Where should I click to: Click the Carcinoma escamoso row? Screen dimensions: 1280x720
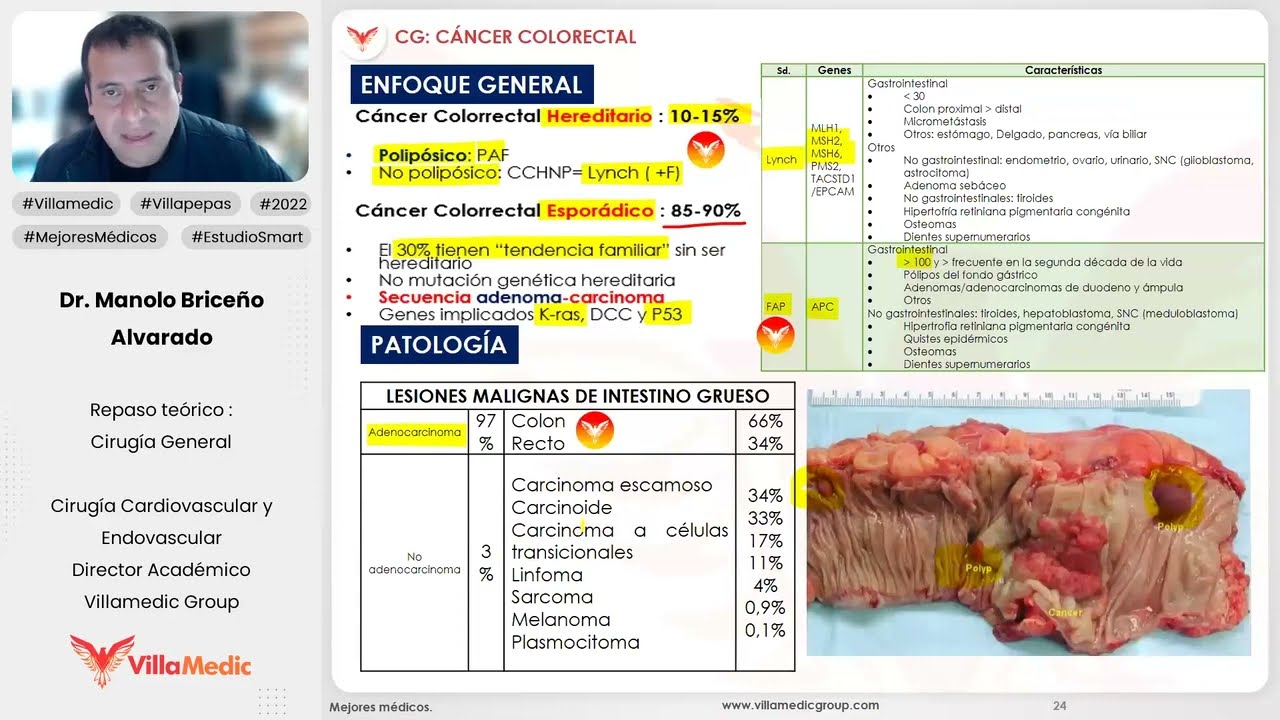coord(612,485)
